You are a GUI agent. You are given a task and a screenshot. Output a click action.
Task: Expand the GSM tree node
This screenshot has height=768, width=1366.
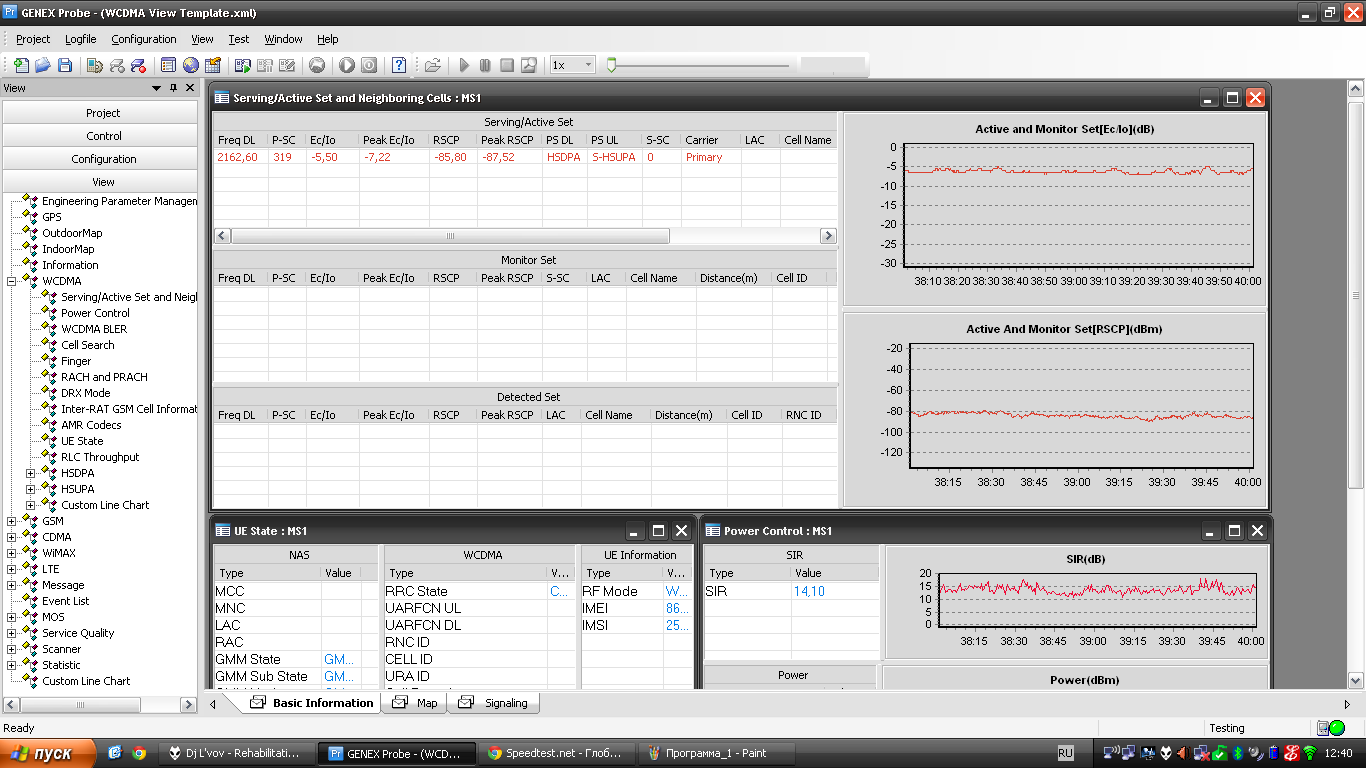pos(12,521)
